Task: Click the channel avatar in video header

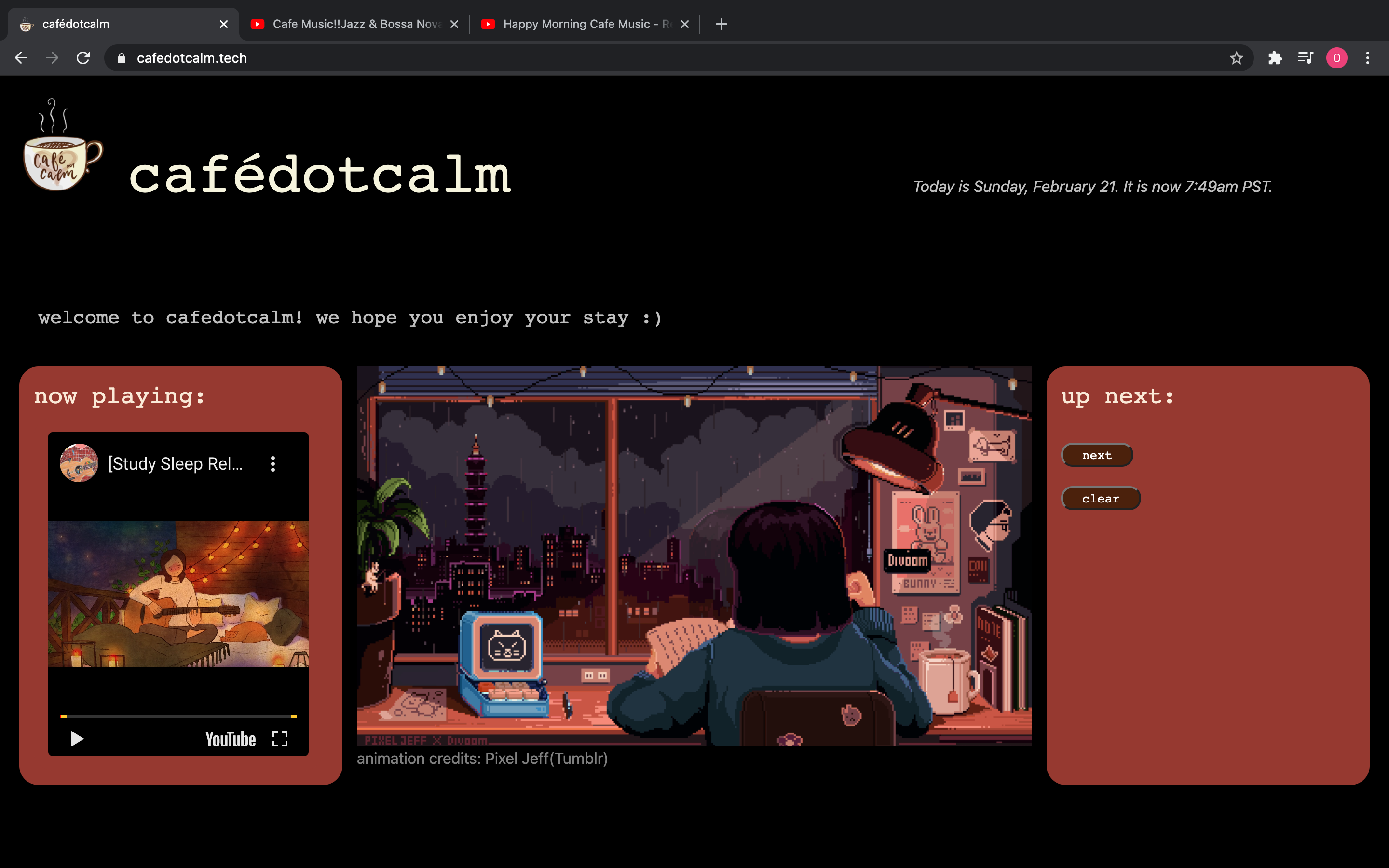Action: [79, 463]
